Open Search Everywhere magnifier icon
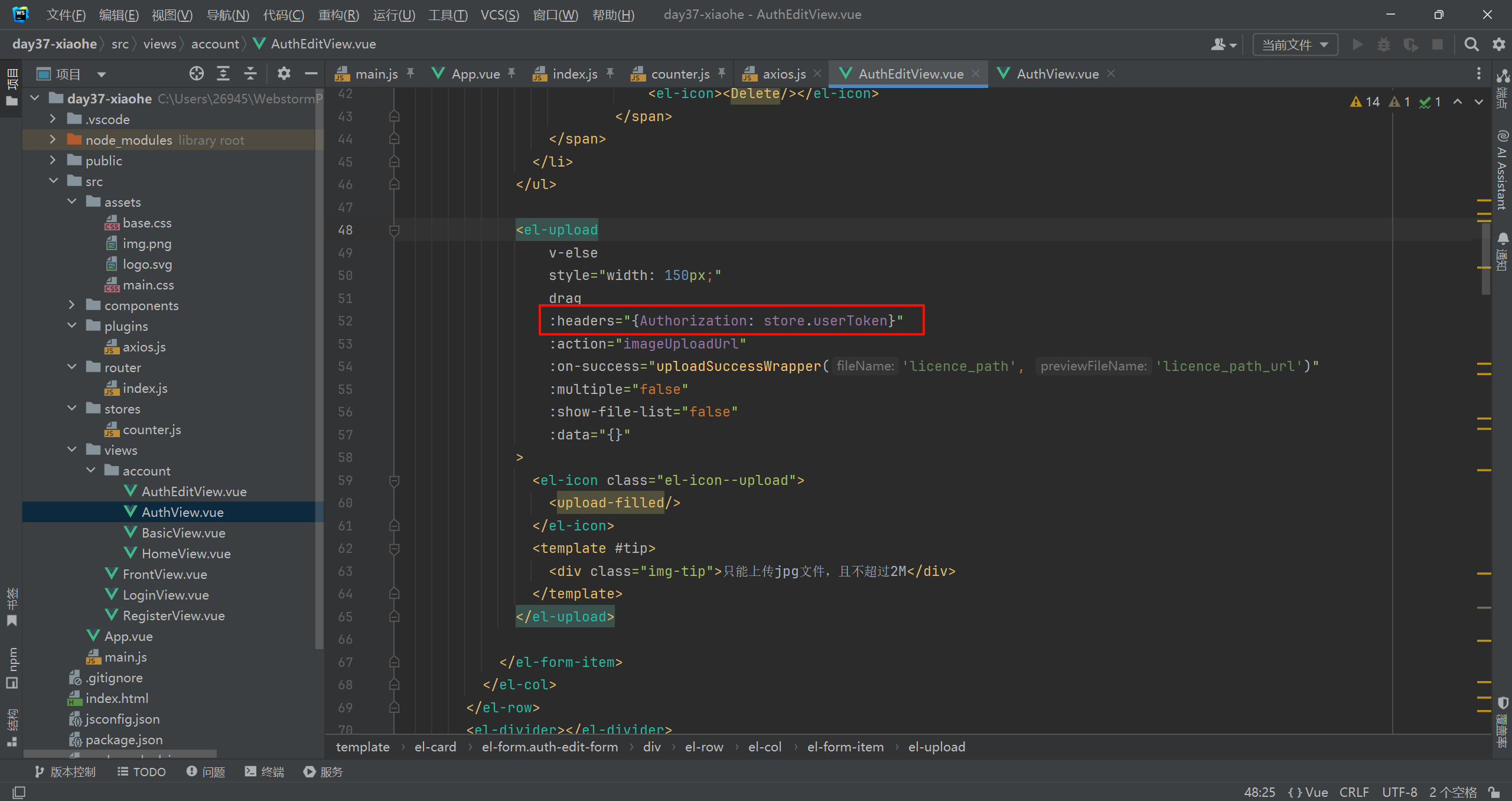 1471,44
